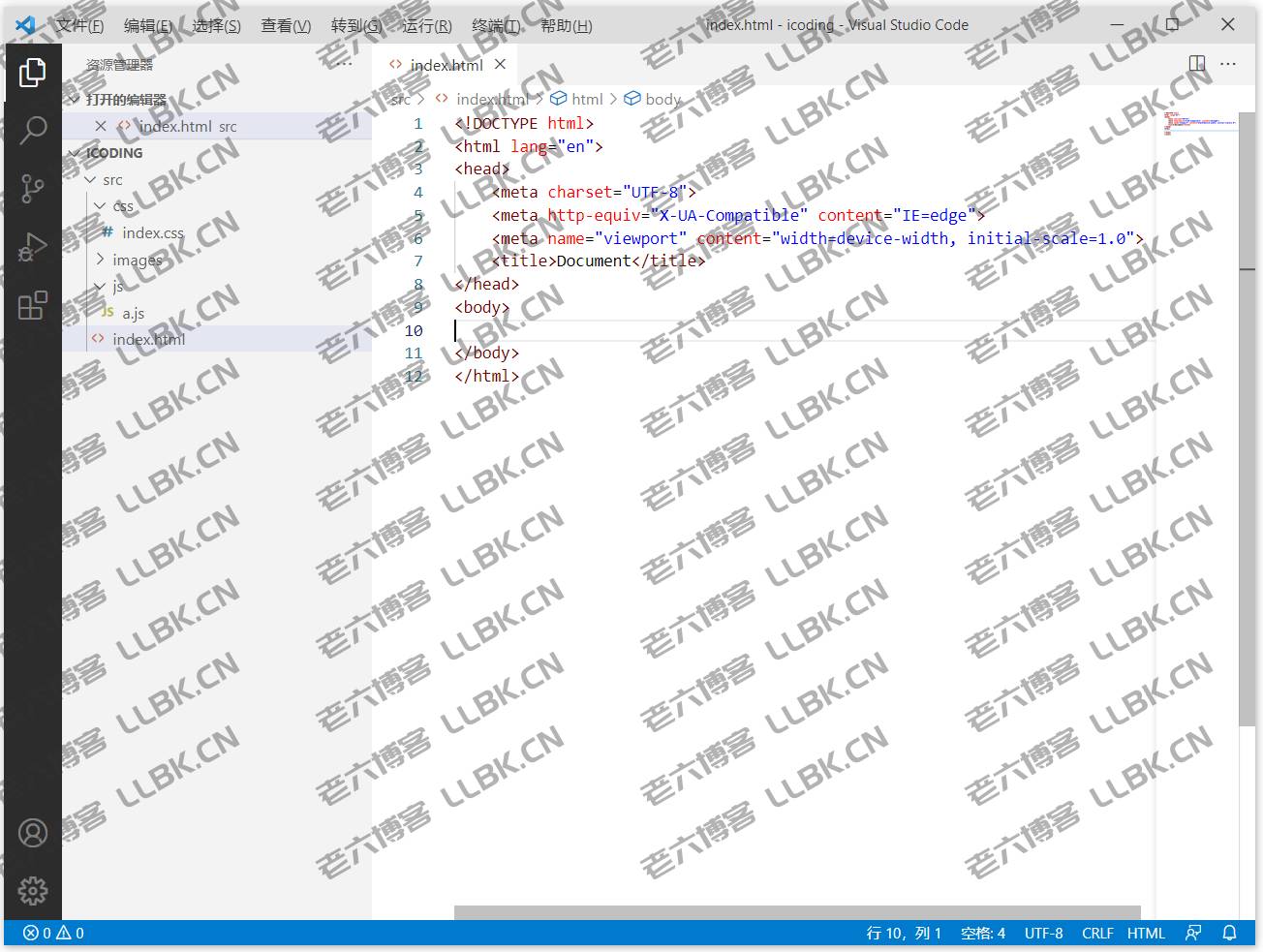Open the notifications bell in status bar
The width and height of the screenshot is (1263, 952).
coord(1229,933)
